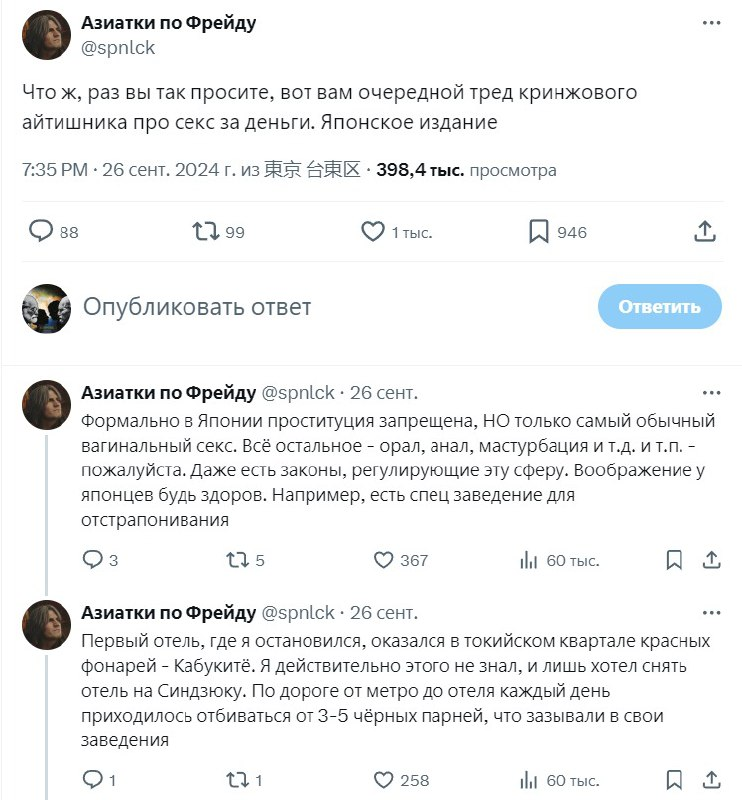Like the main tweet with 1 тыс. likes

pos(373,232)
